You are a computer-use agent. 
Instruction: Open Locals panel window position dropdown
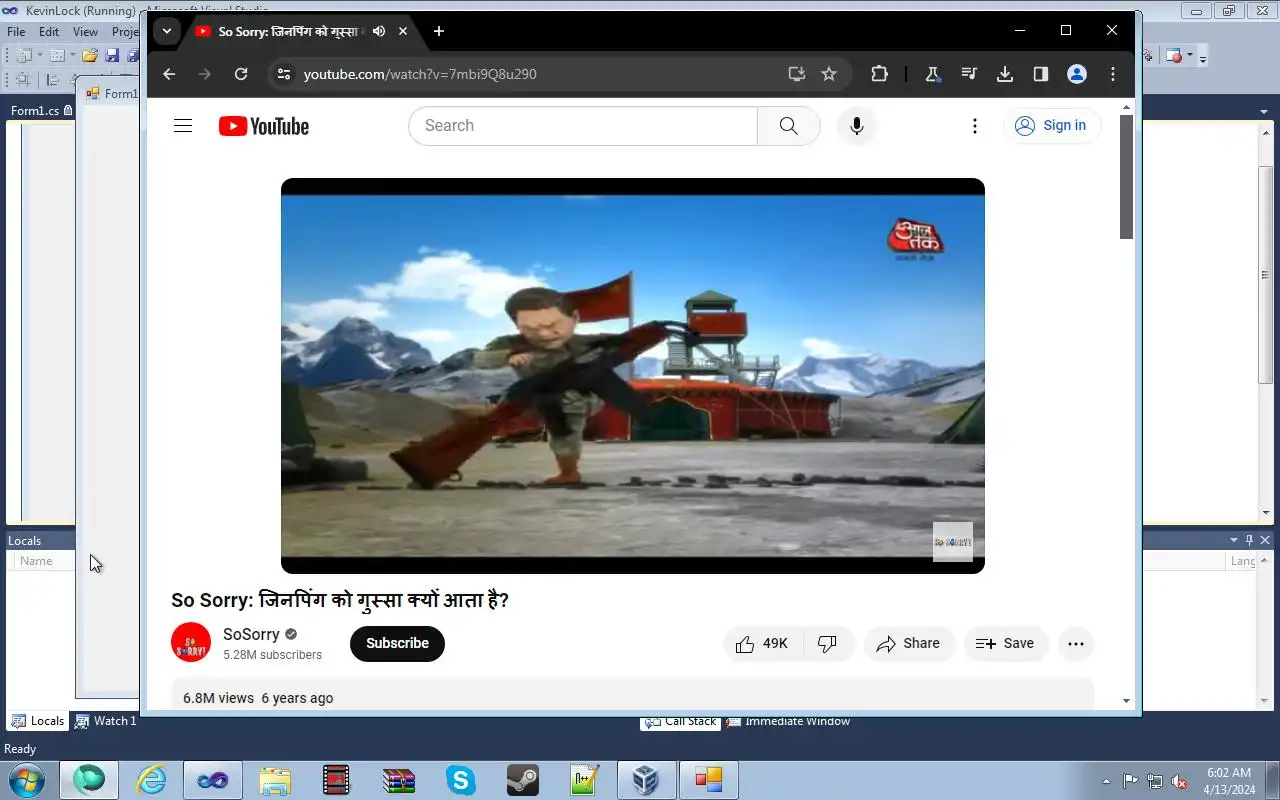(1234, 540)
